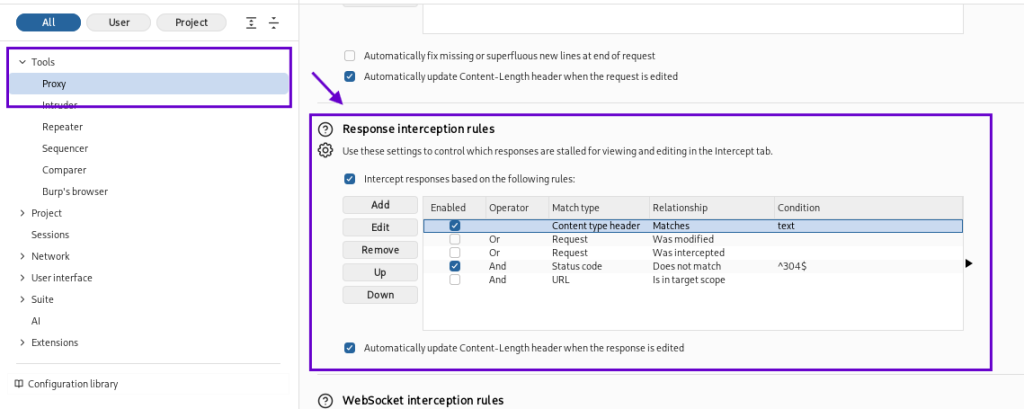Disable the Content type header rule checkbox
Viewport: 1024px width, 409px height.
click(x=455, y=225)
